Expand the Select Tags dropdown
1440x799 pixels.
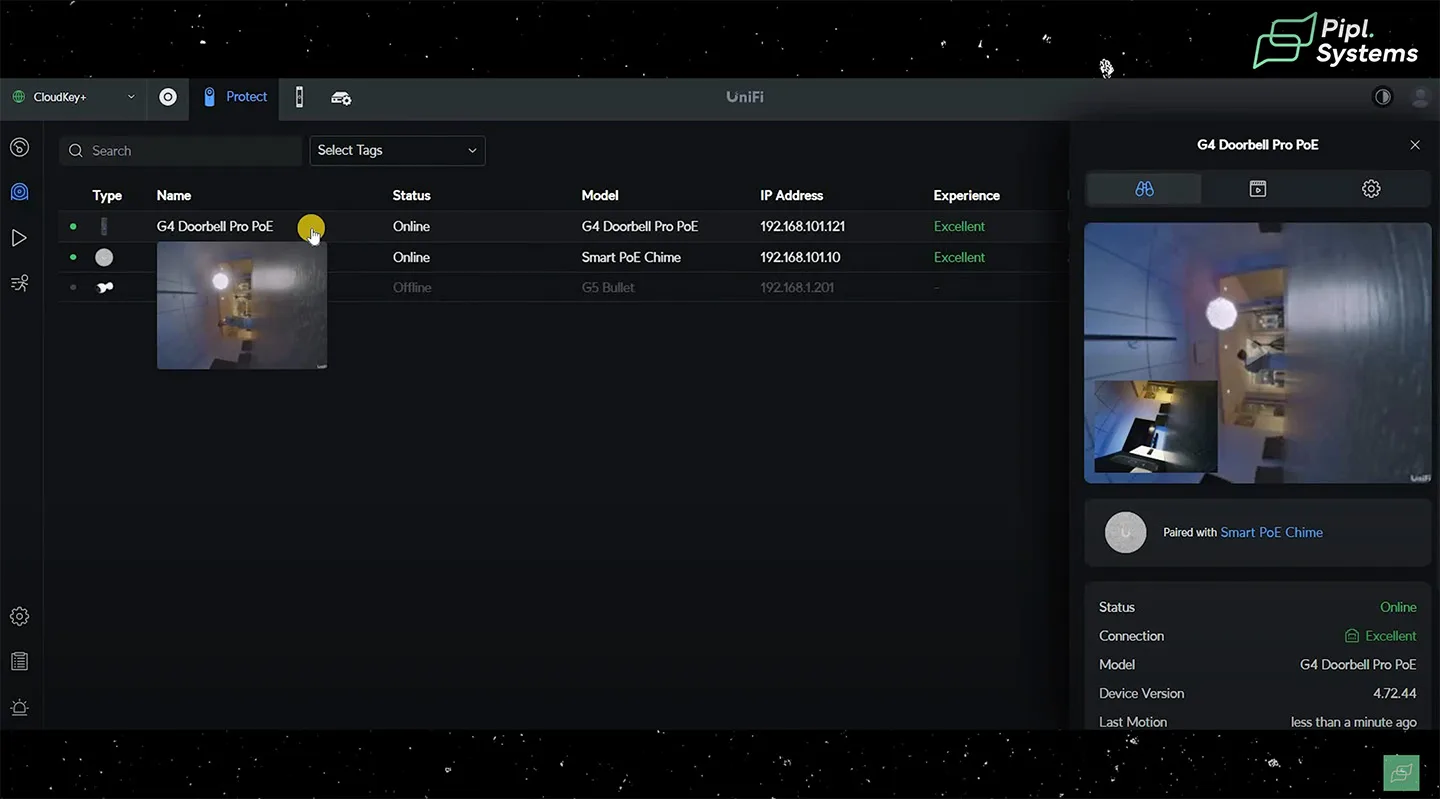[x=397, y=151]
